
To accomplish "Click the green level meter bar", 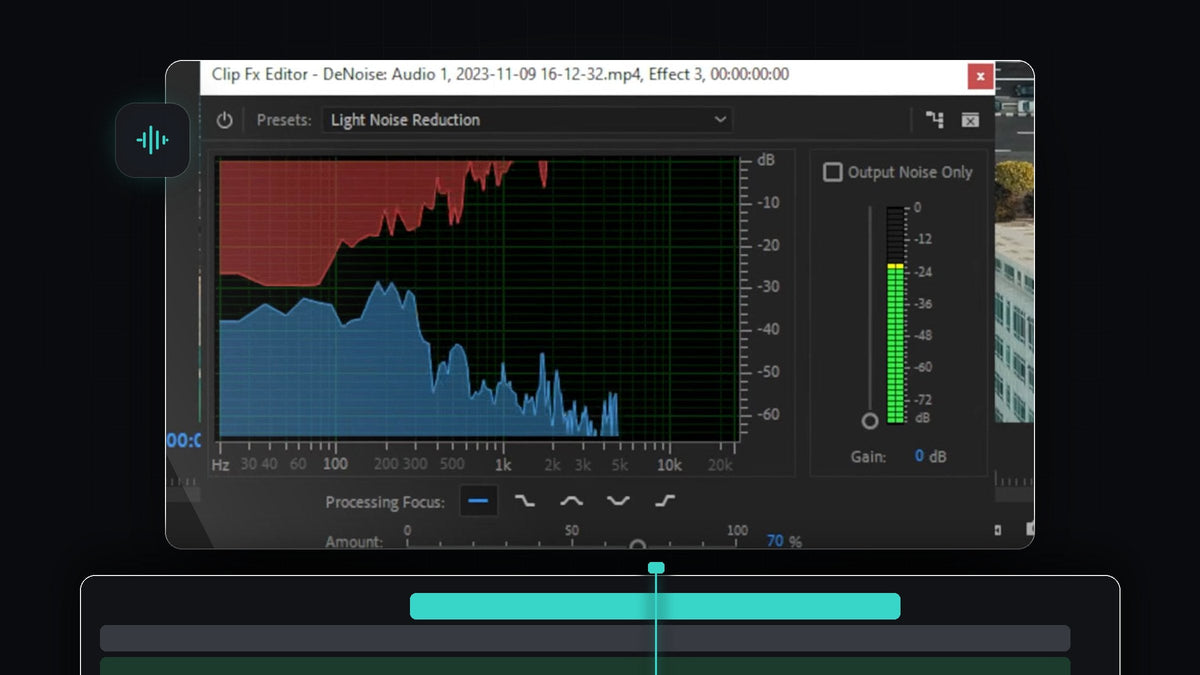I will tap(896, 344).
